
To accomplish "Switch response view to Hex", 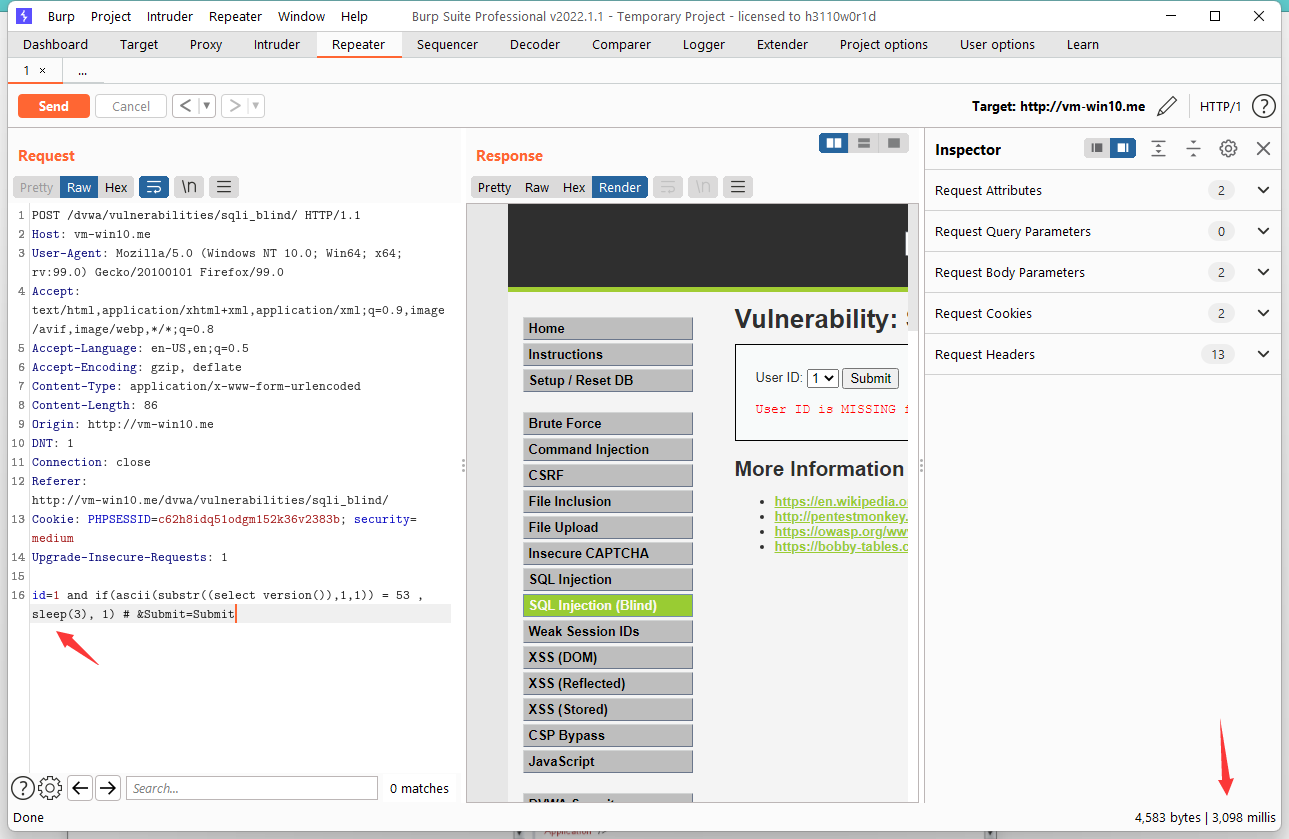I will [x=574, y=187].
